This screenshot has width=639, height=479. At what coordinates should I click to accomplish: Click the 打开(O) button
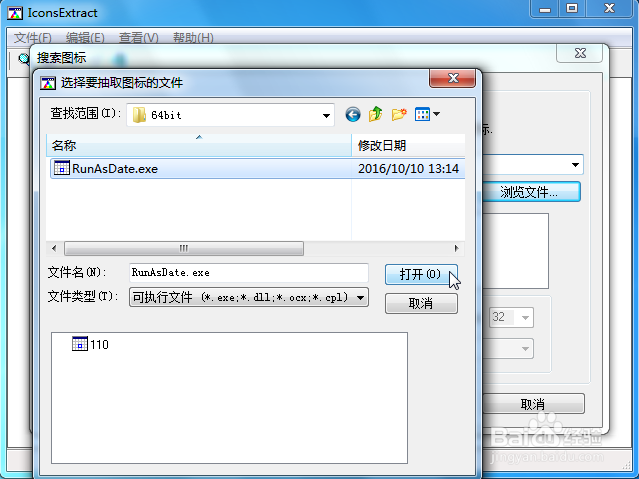coord(421,274)
